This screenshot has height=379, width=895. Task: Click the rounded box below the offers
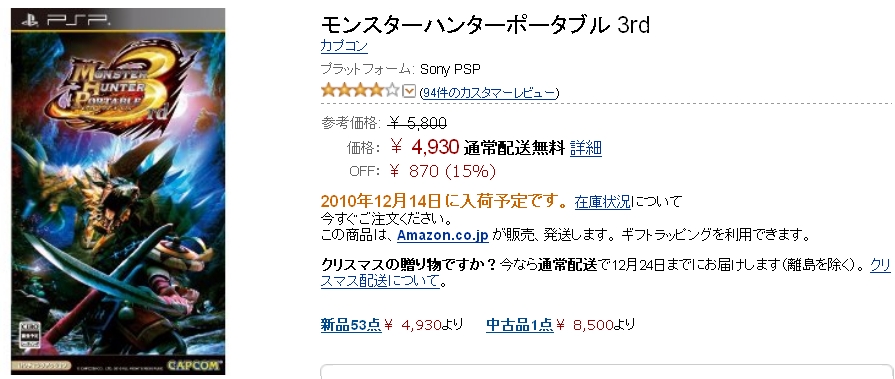pos(605,372)
